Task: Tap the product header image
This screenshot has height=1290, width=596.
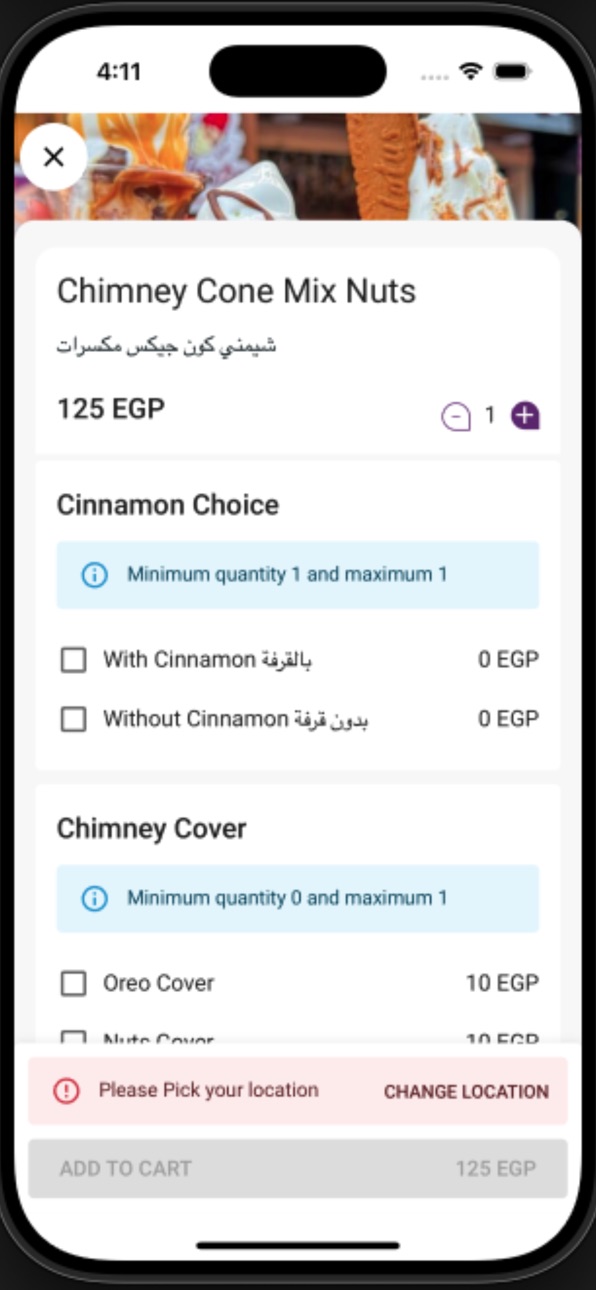Action: 298,166
